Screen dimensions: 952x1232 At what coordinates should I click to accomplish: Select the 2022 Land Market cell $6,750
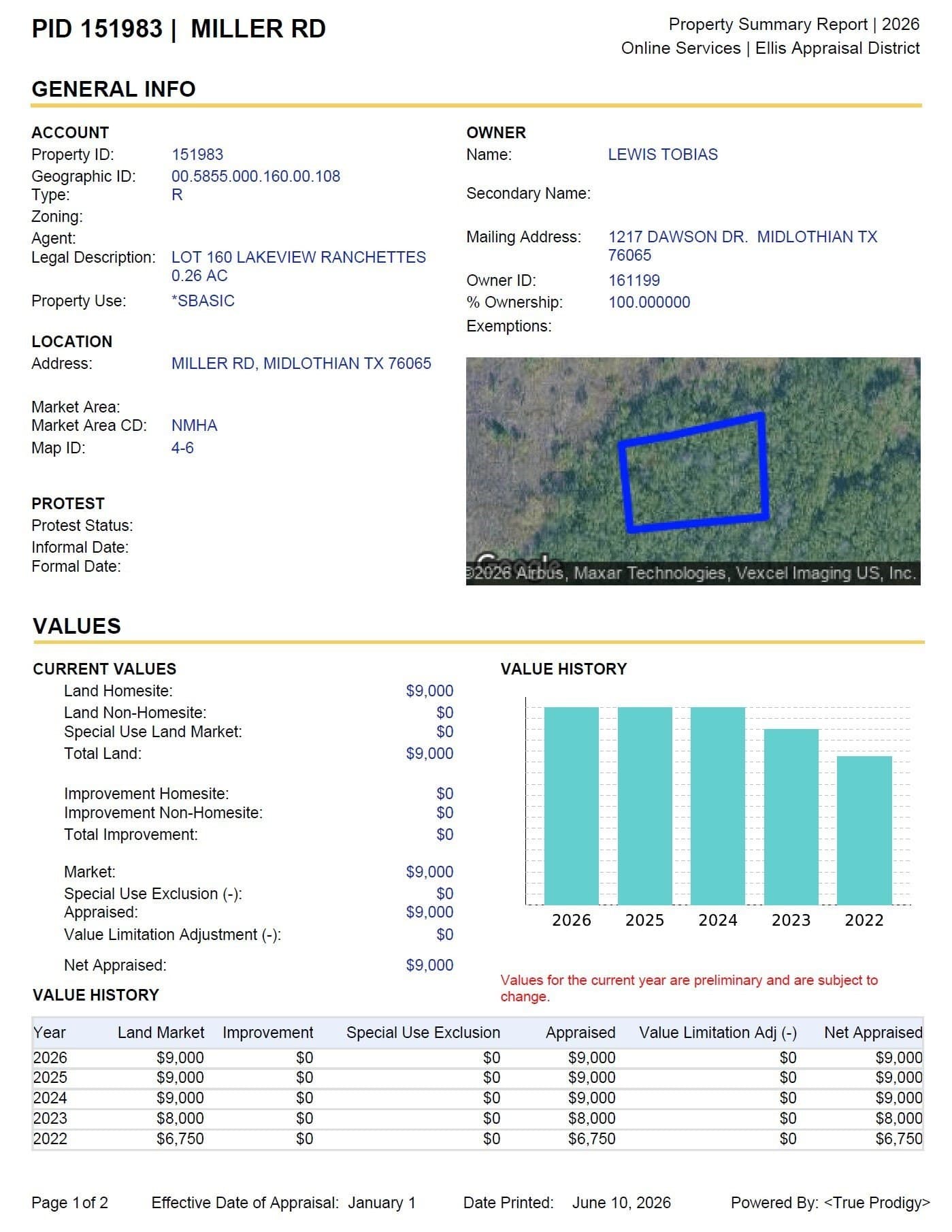pos(180,1139)
